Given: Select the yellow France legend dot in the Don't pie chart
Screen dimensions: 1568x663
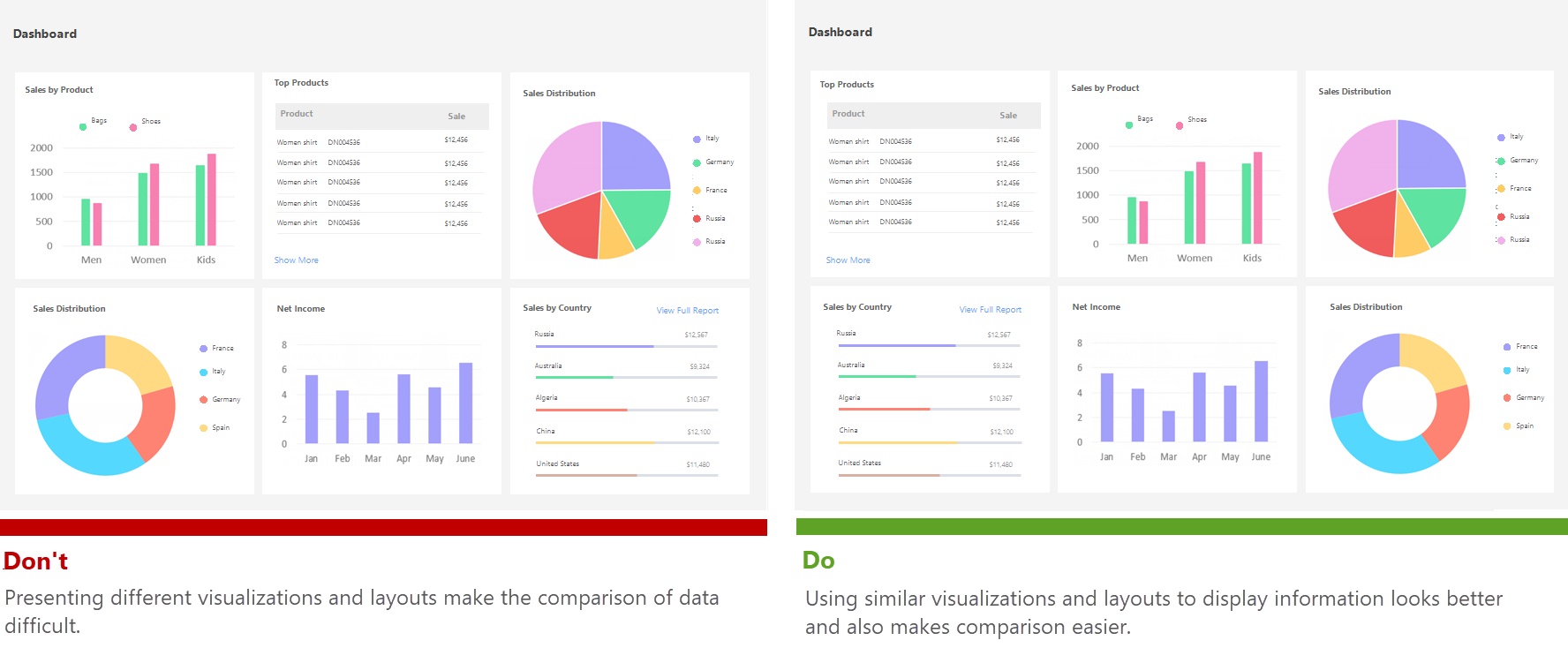Looking at the screenshot, I should [697, 191].
